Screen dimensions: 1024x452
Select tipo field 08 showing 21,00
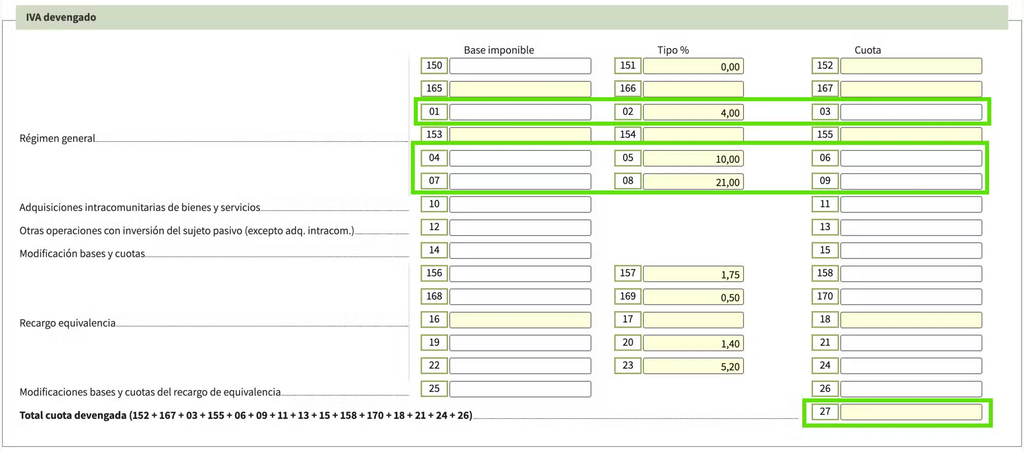pyautogui.click(x=694, y=181)
